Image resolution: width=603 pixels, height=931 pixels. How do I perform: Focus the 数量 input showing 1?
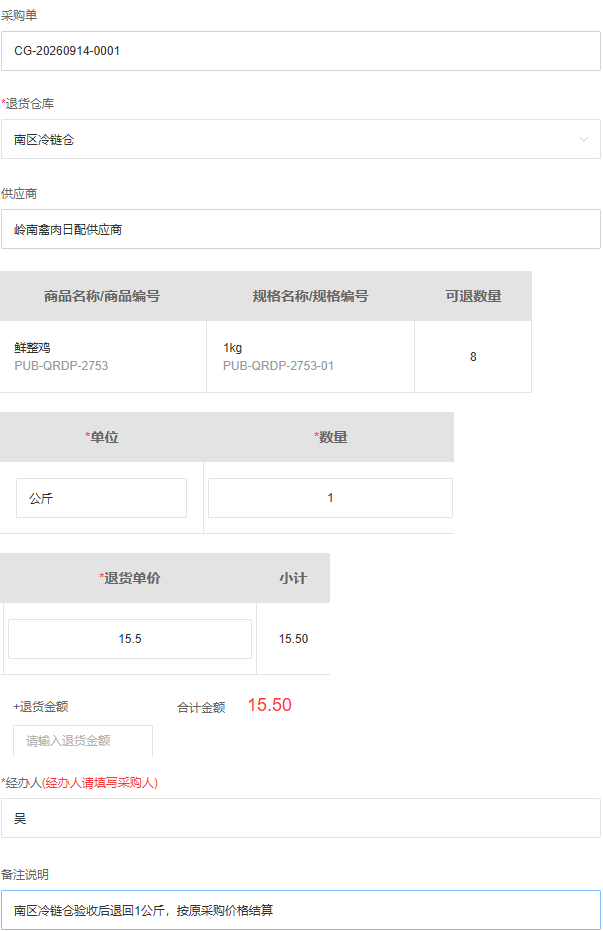click(x=331, y=498)
